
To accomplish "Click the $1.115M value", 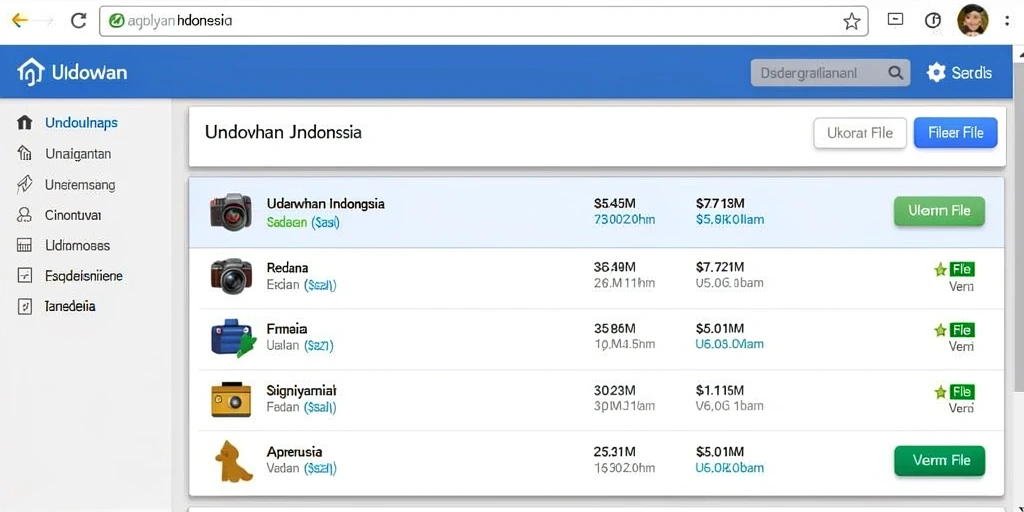I will click(720, 391).
